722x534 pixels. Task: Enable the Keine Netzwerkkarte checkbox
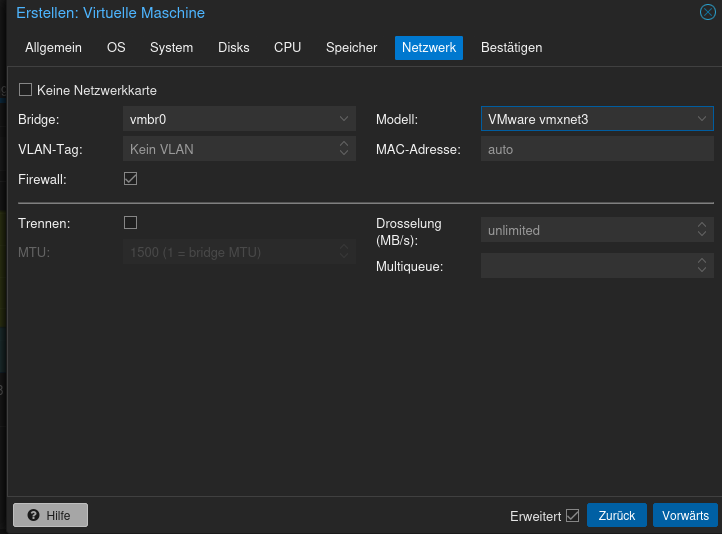pyautogui.click(x=25, y=90)
